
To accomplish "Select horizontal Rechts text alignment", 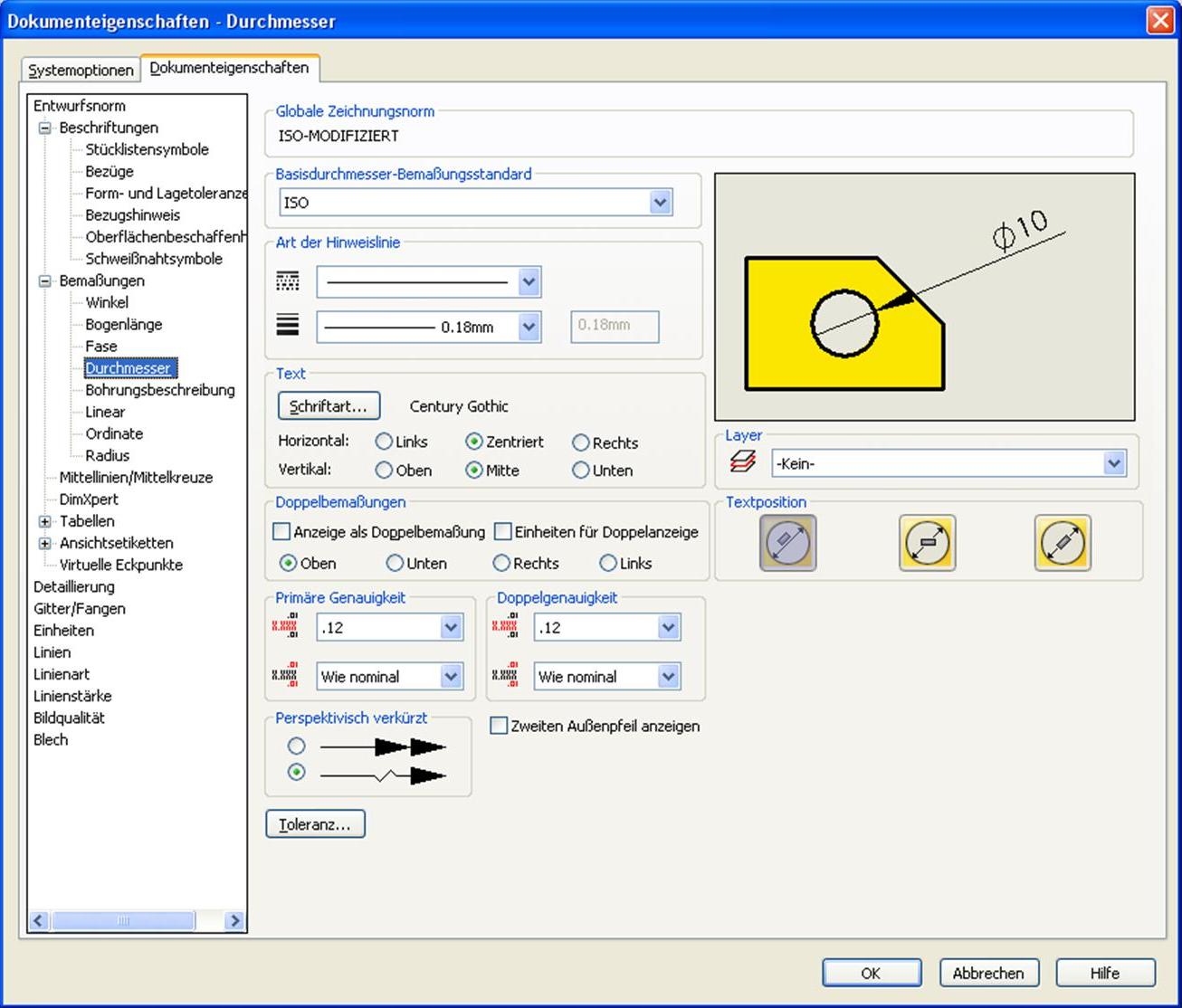I will [x=581, y=442].
